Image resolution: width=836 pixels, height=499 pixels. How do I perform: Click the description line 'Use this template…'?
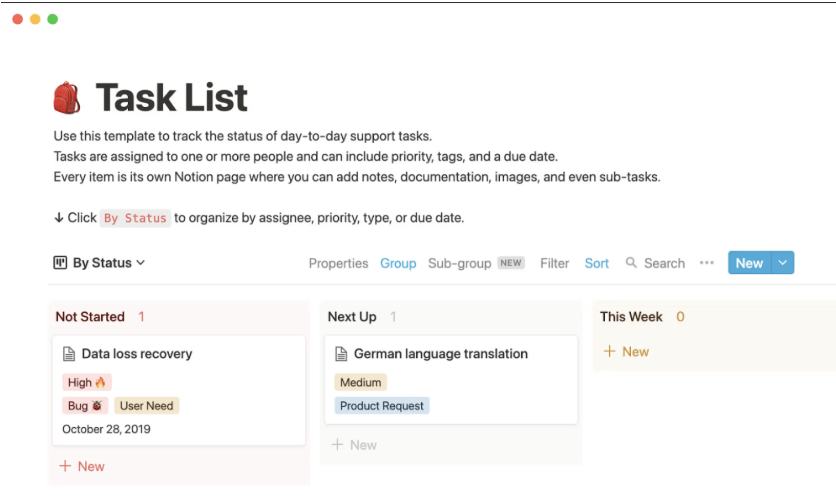[x=243, y=136]
